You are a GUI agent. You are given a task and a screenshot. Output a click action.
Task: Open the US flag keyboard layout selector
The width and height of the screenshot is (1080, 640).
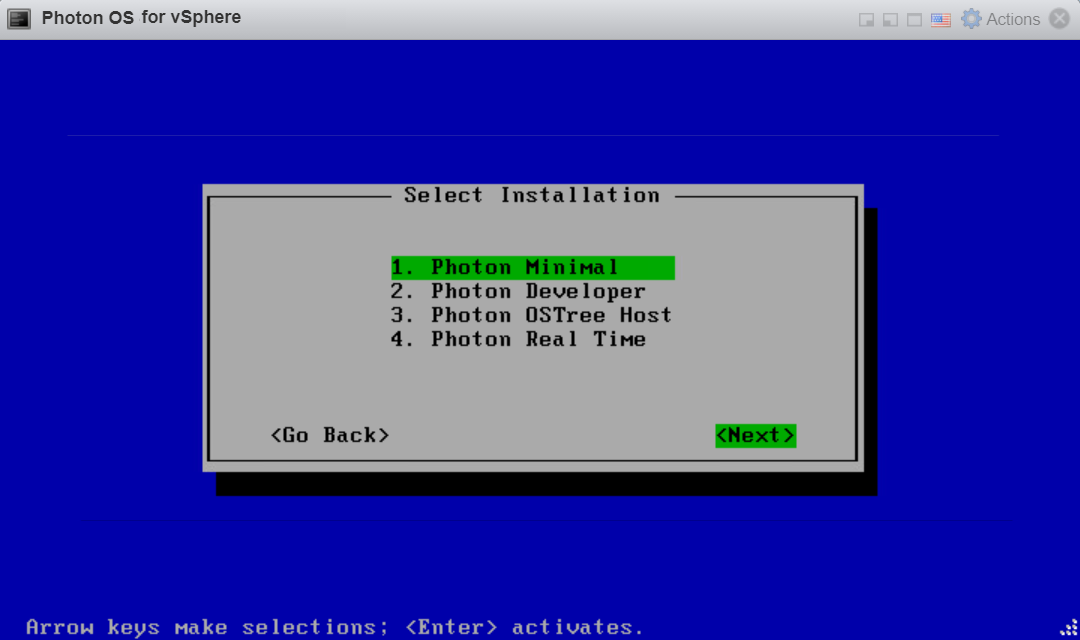940,20
